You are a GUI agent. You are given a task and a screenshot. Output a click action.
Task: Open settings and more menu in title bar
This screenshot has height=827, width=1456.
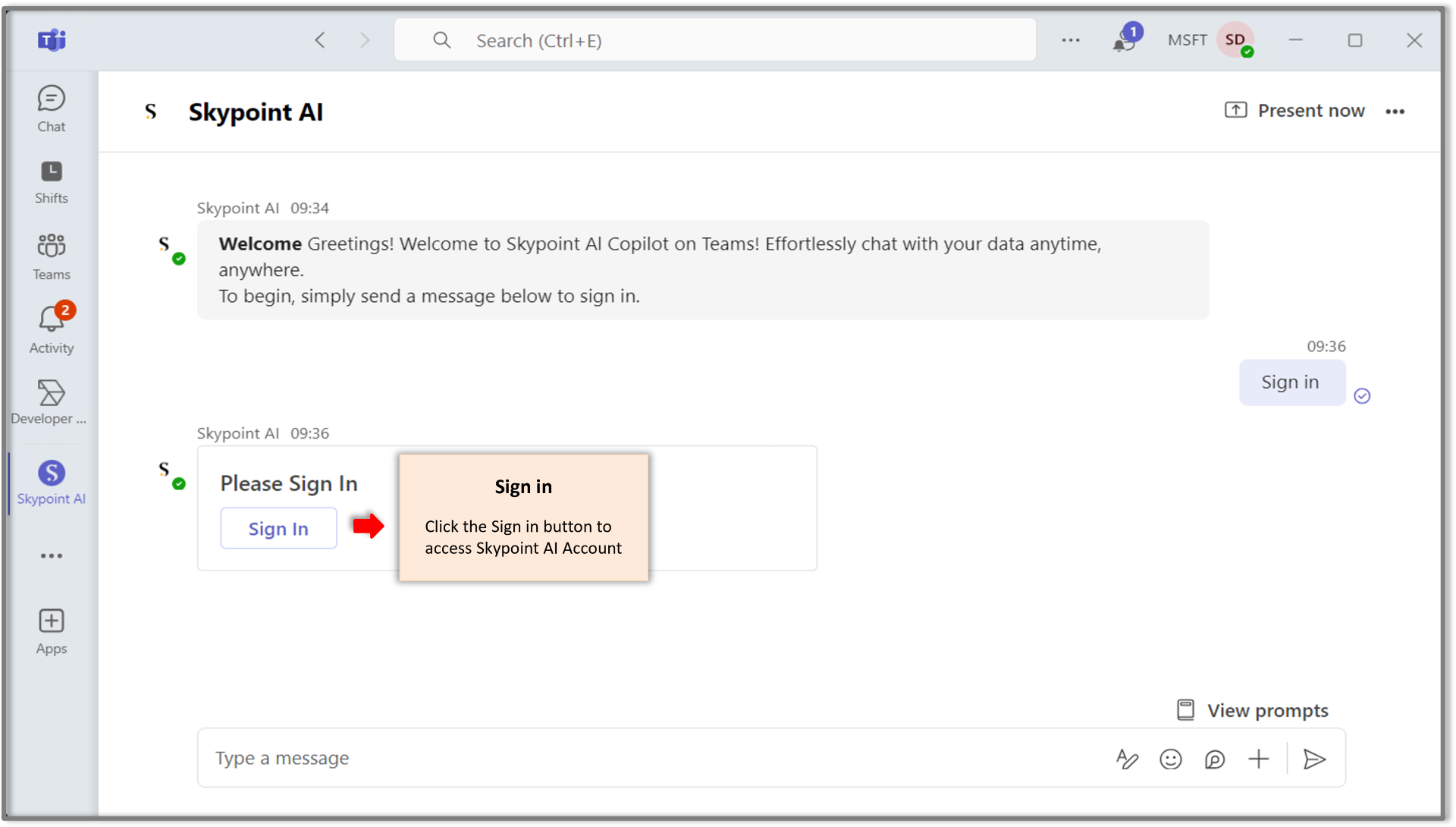tap(1071, 40)
